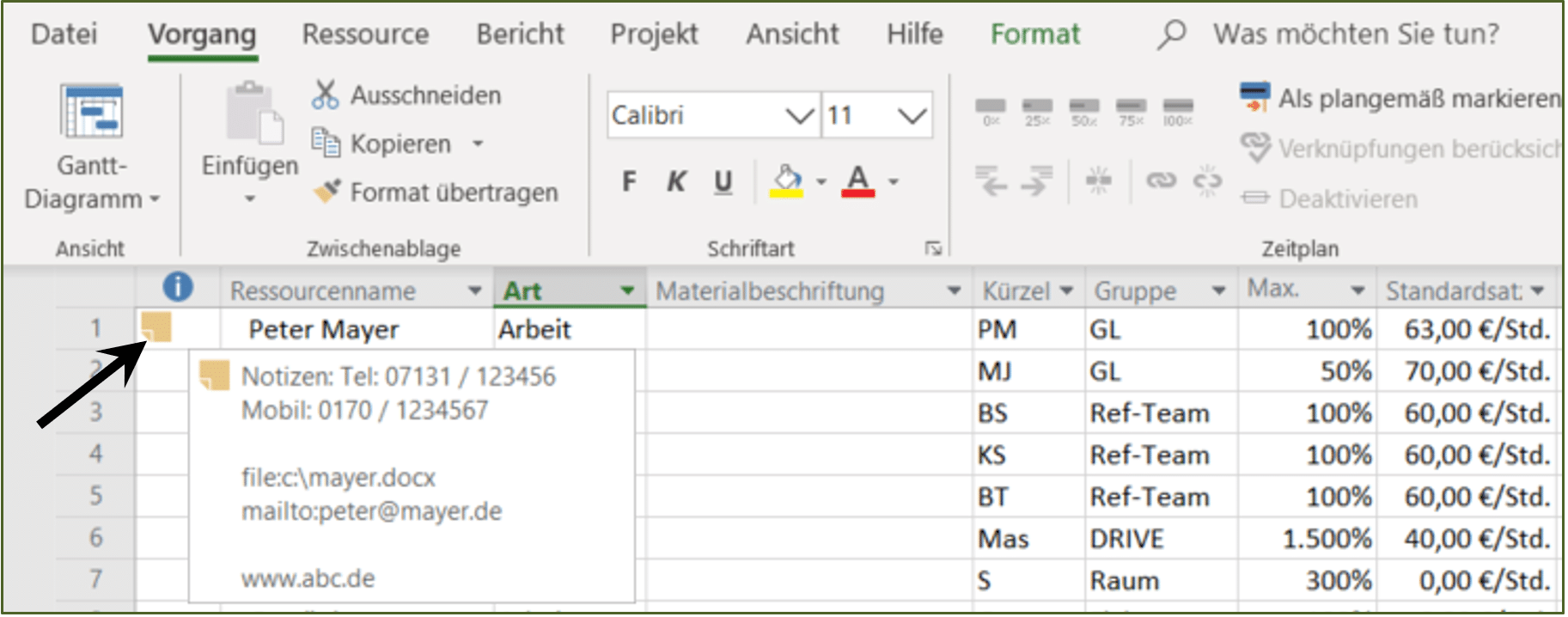Click the Was möchten Sie tun search field
This screenshot has height=617, width=1568.
(x=1356, y=34)
